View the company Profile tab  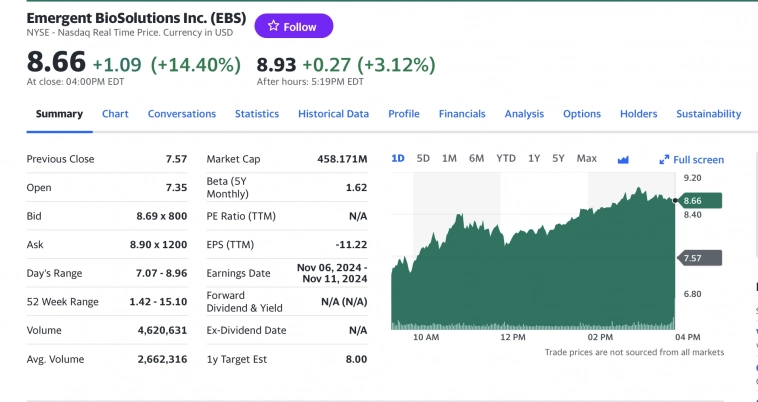click(x=404, y=114)
